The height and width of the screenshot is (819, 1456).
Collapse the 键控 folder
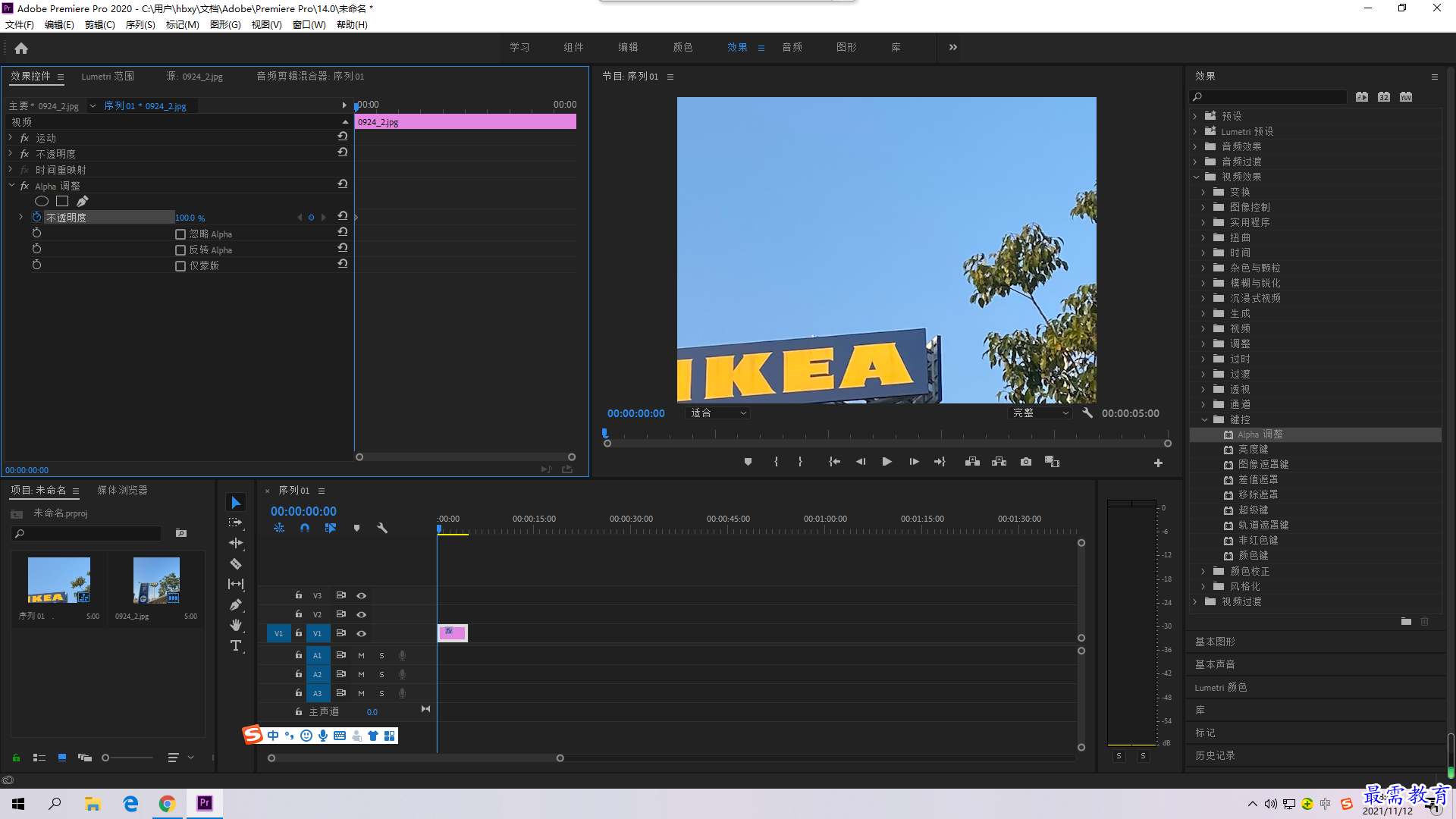pyautogui.click(x=1203, y=419)
